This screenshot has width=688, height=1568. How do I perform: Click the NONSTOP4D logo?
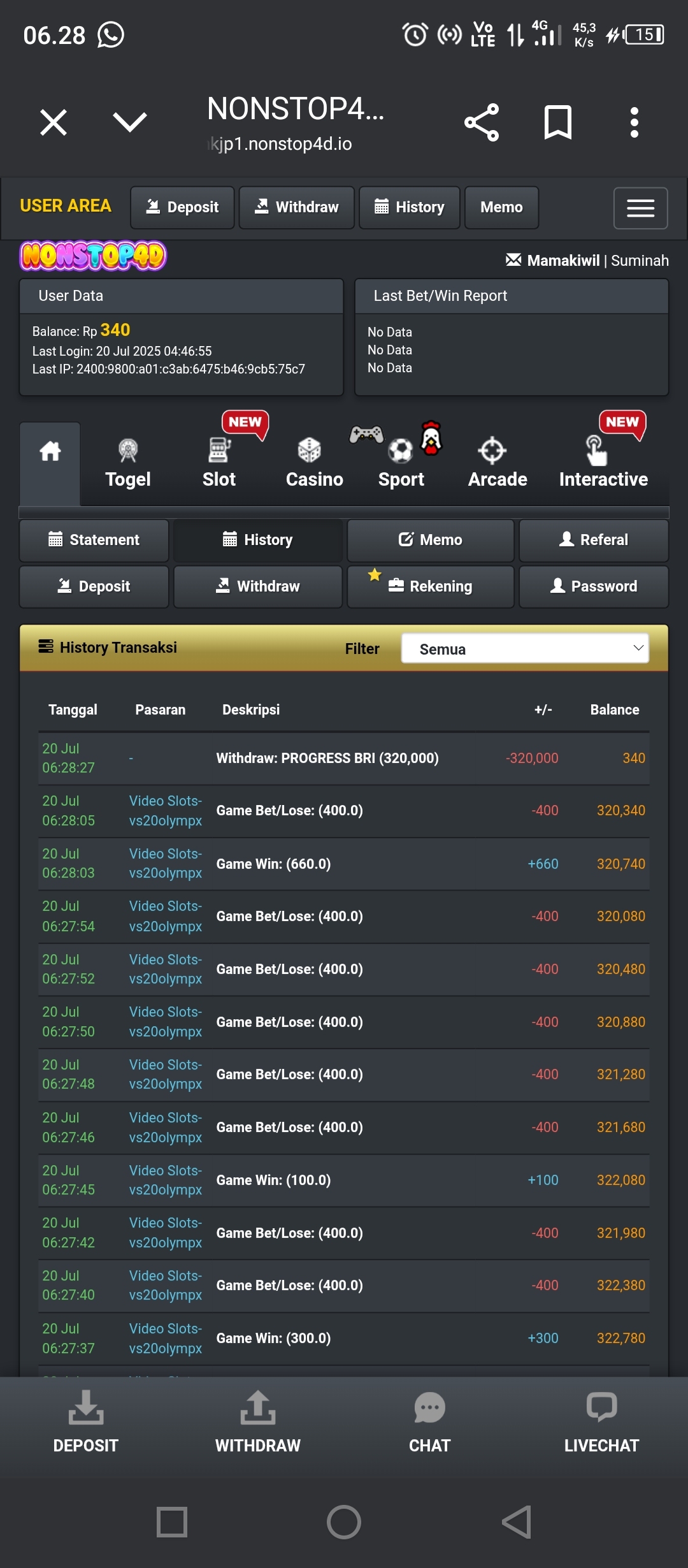click(93, 256)
